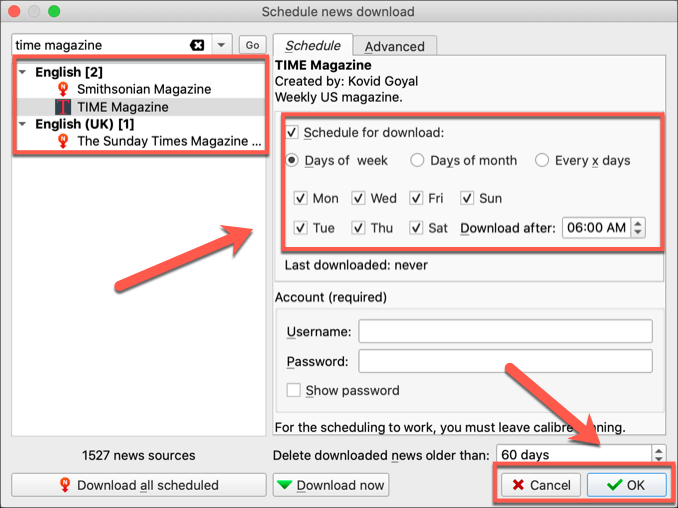Click the green Download now arrow icon
Image resolution: width=678 pixels, height=508 pixels.
tap(285, 485)
